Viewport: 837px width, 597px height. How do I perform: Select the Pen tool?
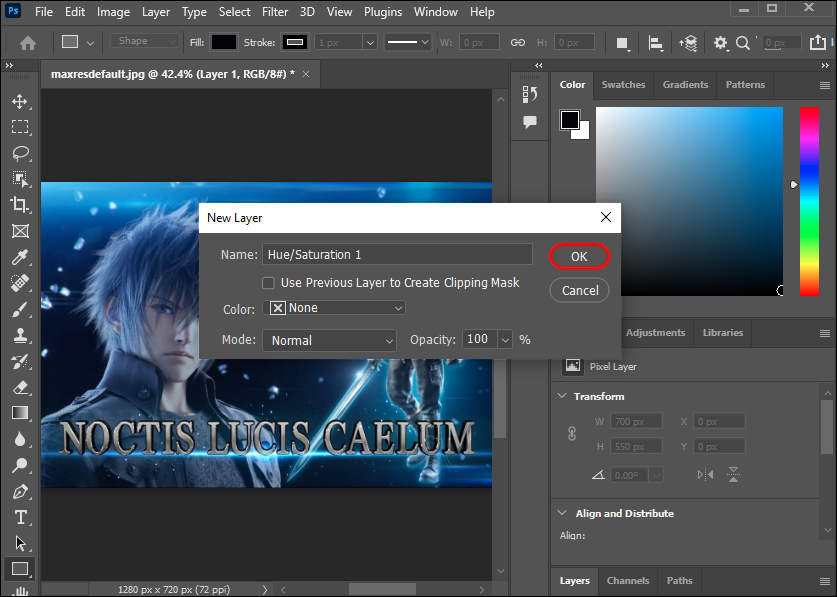(x=19, y=491)
